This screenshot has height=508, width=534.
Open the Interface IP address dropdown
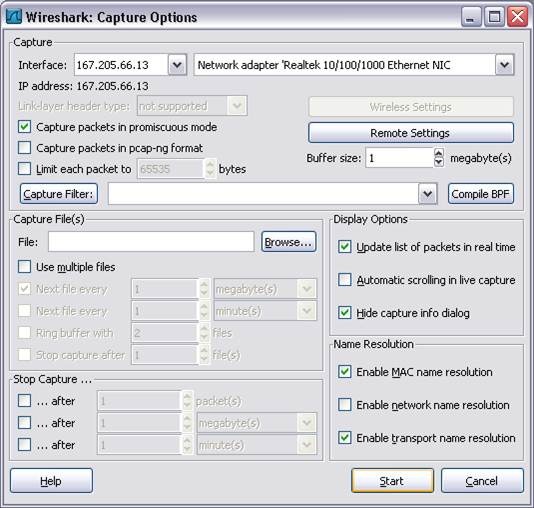pyautogui.click(x=177, y=65)
